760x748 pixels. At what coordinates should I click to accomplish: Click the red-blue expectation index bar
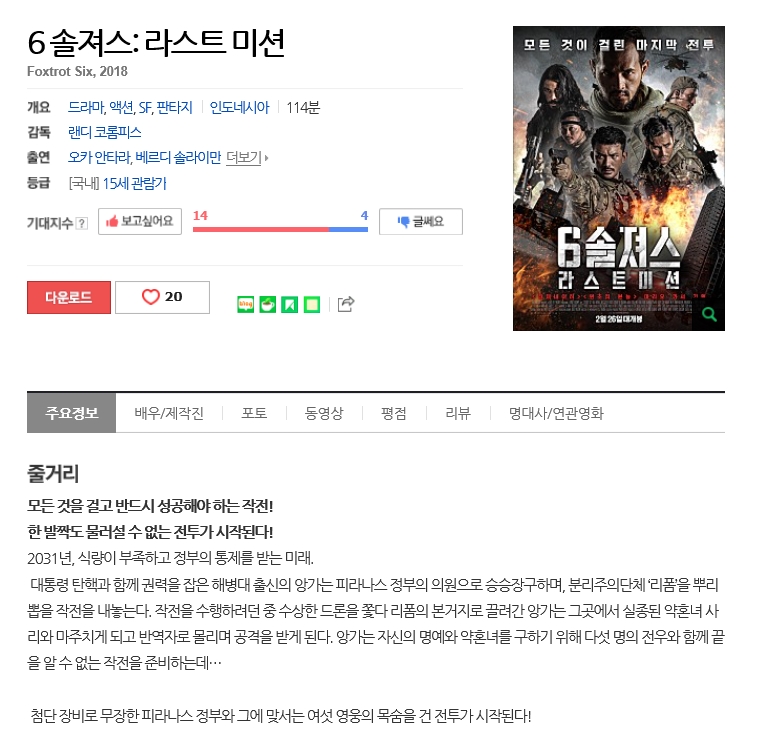coord(280,229)
